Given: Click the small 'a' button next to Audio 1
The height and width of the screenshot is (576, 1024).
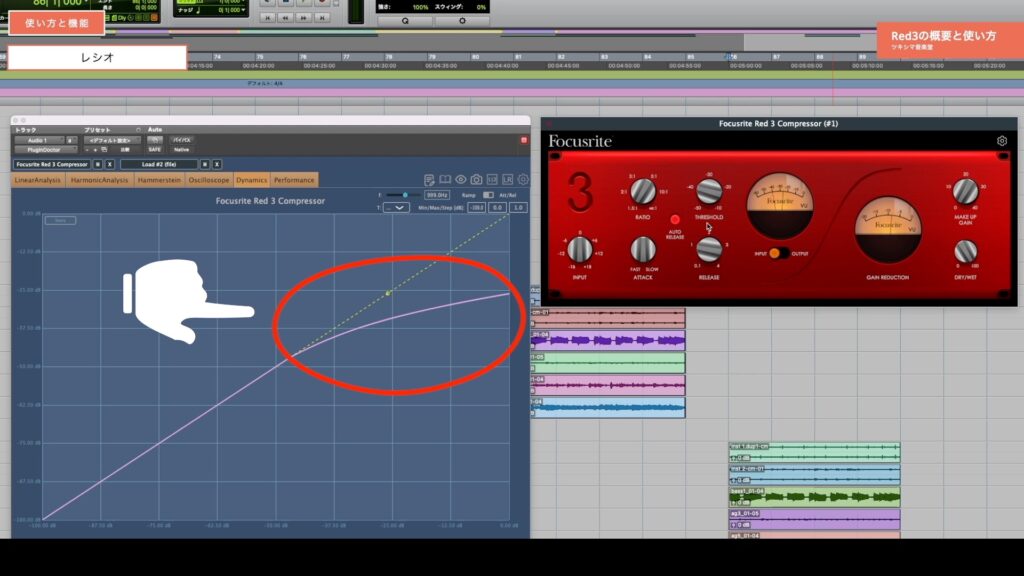Looking at the screenshot, I should [71, 140].
